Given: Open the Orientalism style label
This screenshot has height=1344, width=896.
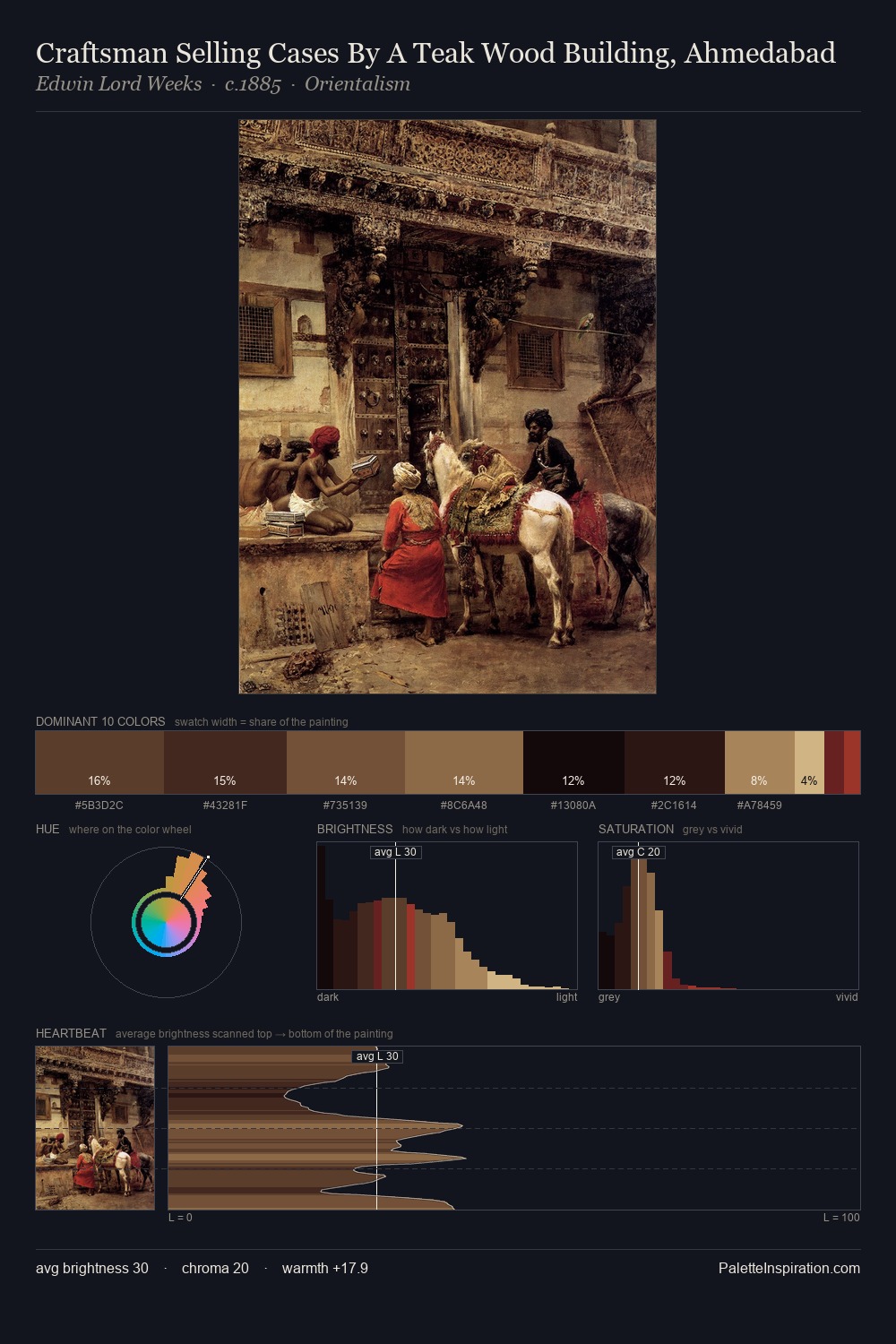Looking at the screenshot, I should point(358,84).
